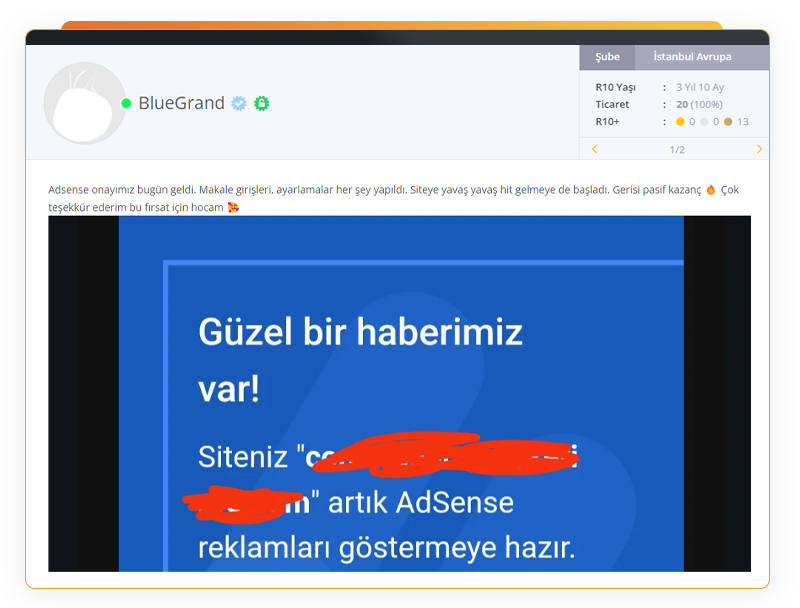Click the 'reklamları göstermeye hazır.' line
This screenshot has height=608, width=800.
tap(387, 547)
